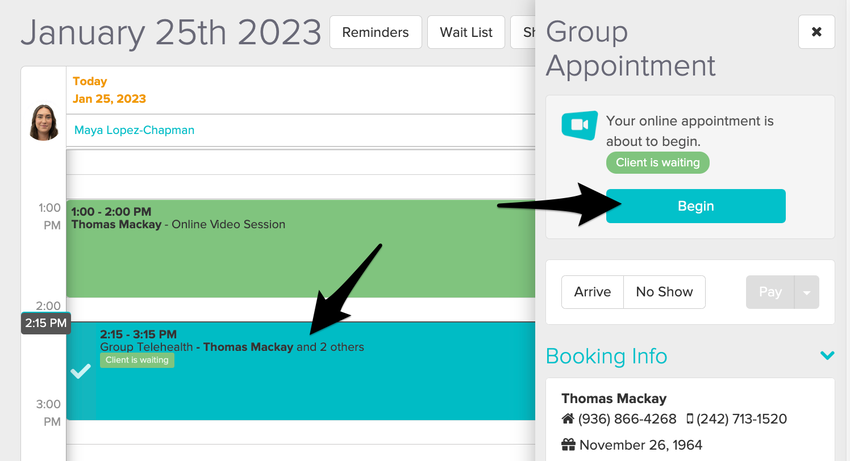The height and width of the screenshot is (461, 850).
Task: Open the Pay dropdown arrow
Action: 808,292
